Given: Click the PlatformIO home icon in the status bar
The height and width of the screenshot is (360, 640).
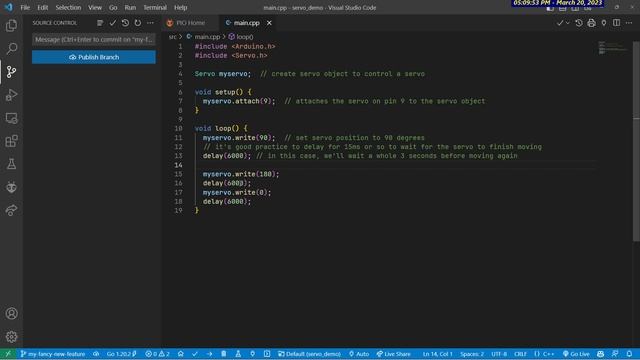Looking at the screenshot, I should coord(180,354).
